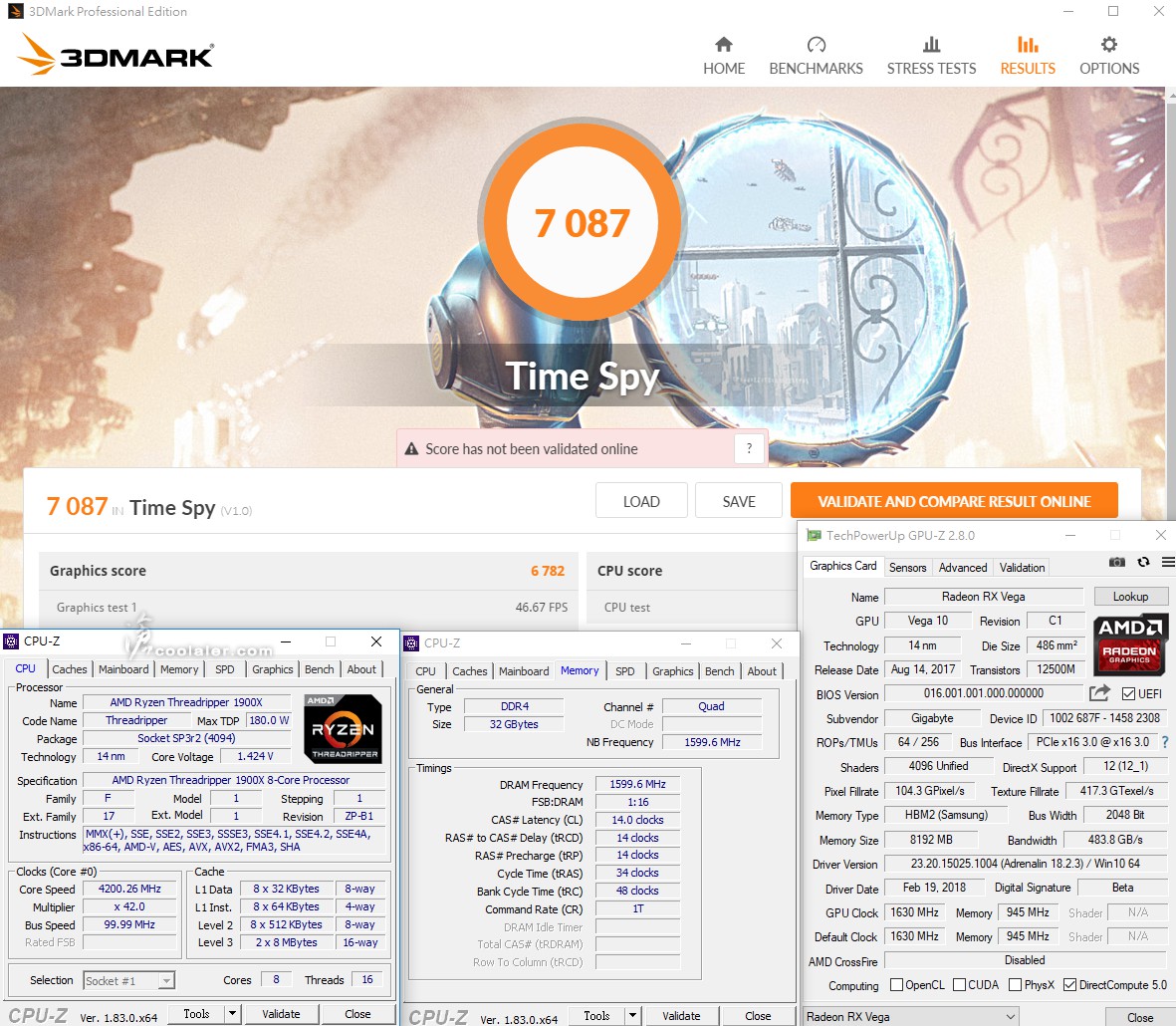Expand the Tools dropdown arrow in CPU-Z CPU window
1176x1026 pixels.
click(x=232, y=1014)
